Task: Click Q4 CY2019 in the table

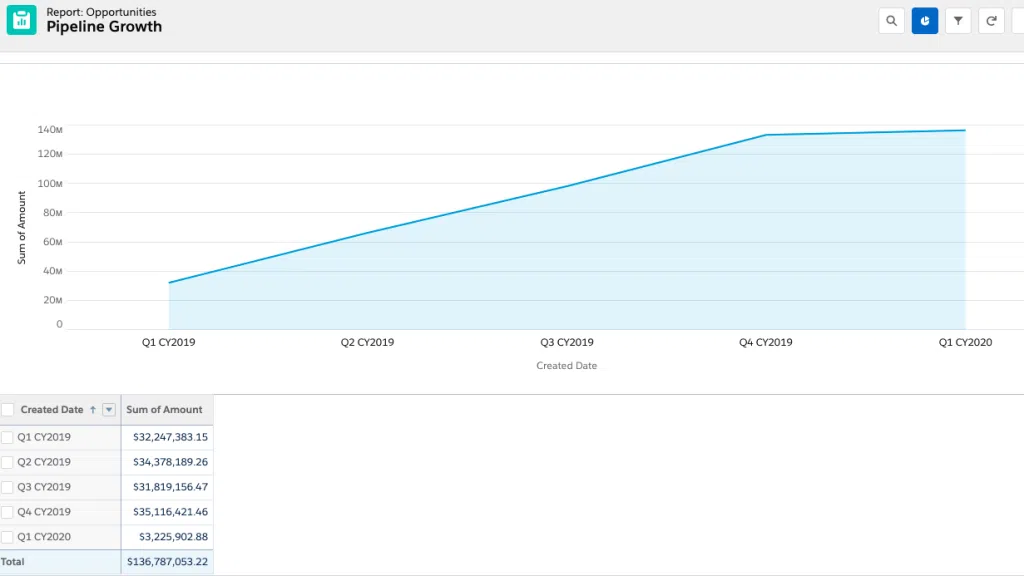Action: pyautogui.click(x=44, y=511)
